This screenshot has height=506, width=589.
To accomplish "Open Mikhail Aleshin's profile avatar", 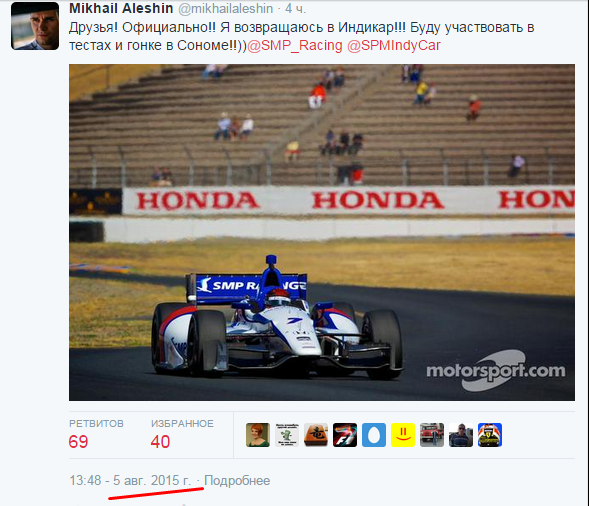I will click(35, 26).
